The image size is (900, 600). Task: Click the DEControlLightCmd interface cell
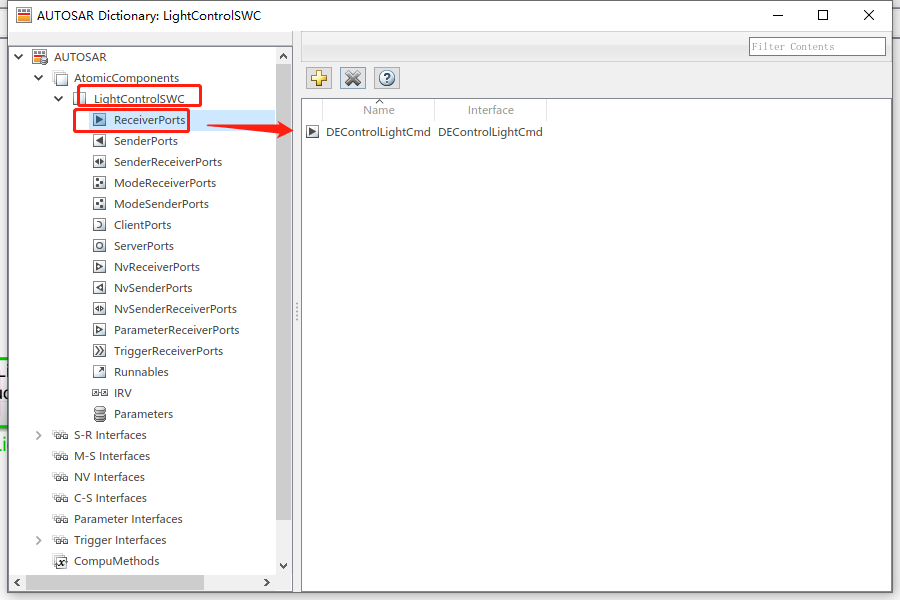pyautogui.click(x=490, y=132)
